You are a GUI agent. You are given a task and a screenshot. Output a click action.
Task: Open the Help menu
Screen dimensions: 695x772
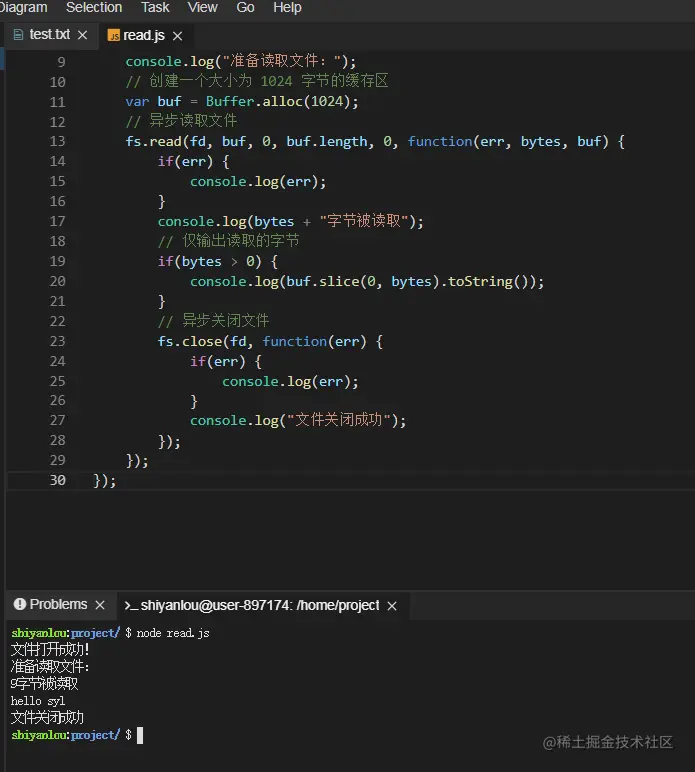(x=287, y=7)
